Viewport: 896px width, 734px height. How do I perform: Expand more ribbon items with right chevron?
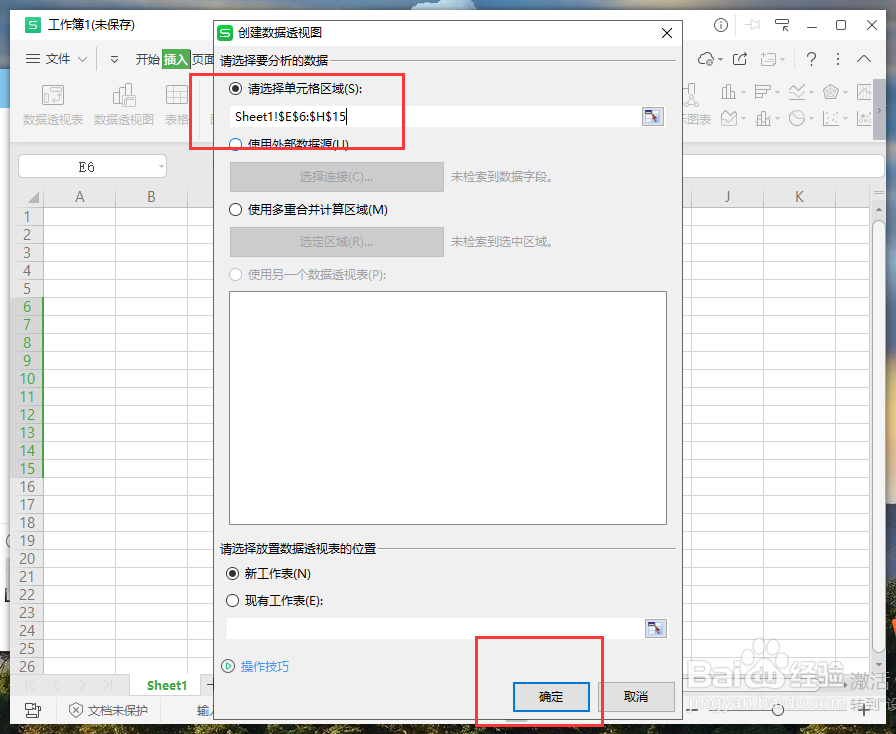(x=879, y=109)
